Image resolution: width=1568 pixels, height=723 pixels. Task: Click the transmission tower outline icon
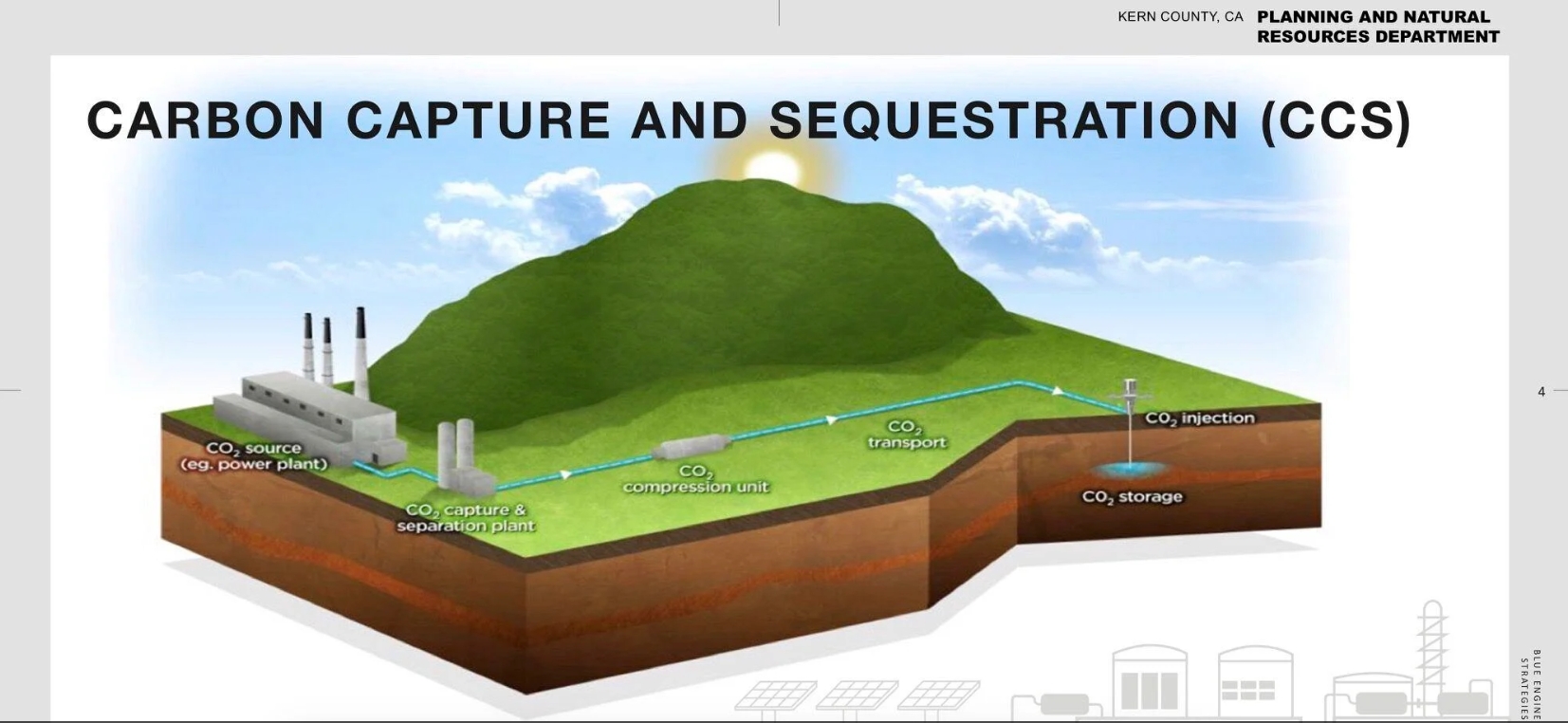click(1432, 650)
